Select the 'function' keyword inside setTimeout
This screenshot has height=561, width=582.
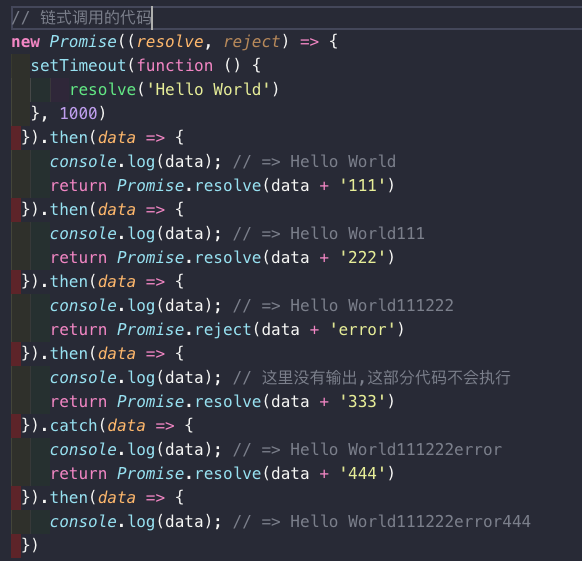click(175, 66)
